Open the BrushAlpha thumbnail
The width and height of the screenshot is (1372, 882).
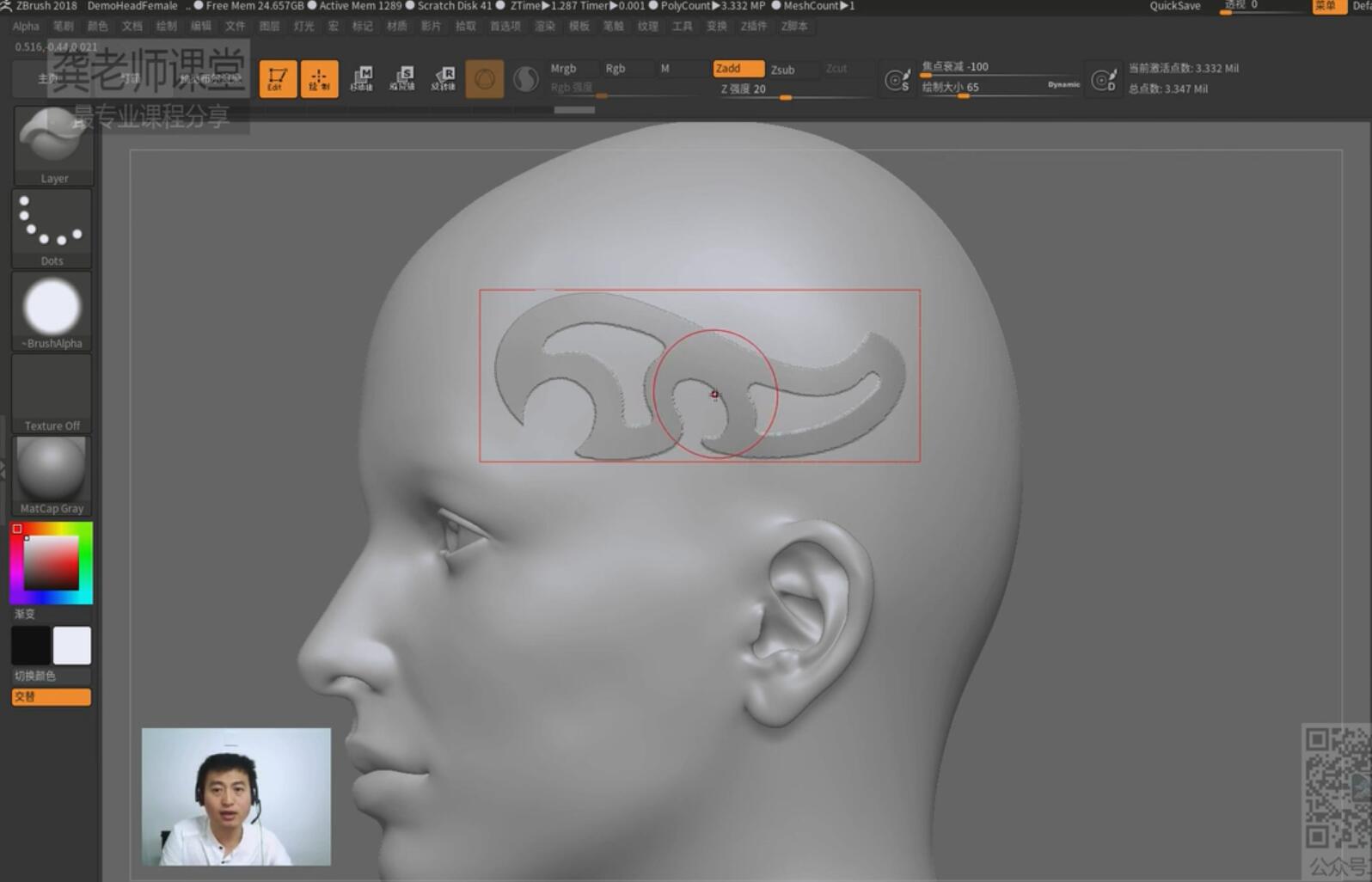[52, 309]
